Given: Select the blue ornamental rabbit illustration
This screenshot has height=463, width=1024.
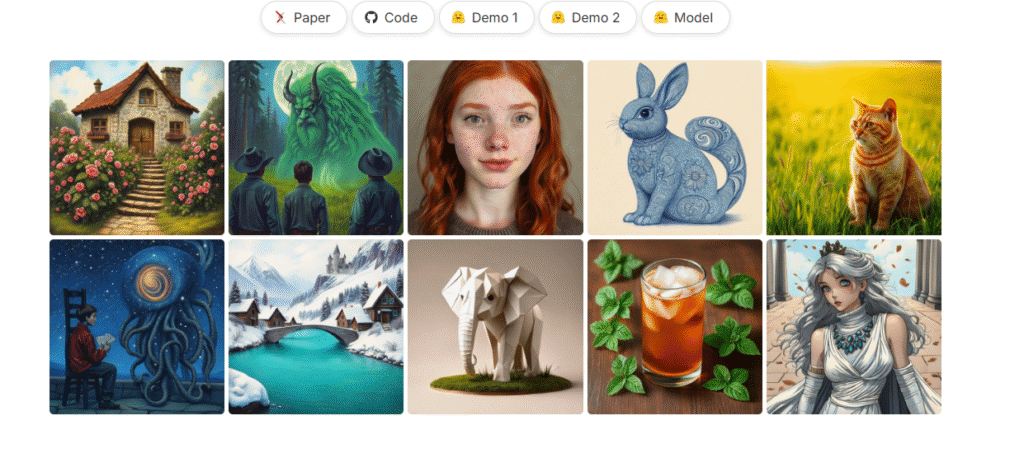Looking at the screenshot, I should [x=675, y=148].
